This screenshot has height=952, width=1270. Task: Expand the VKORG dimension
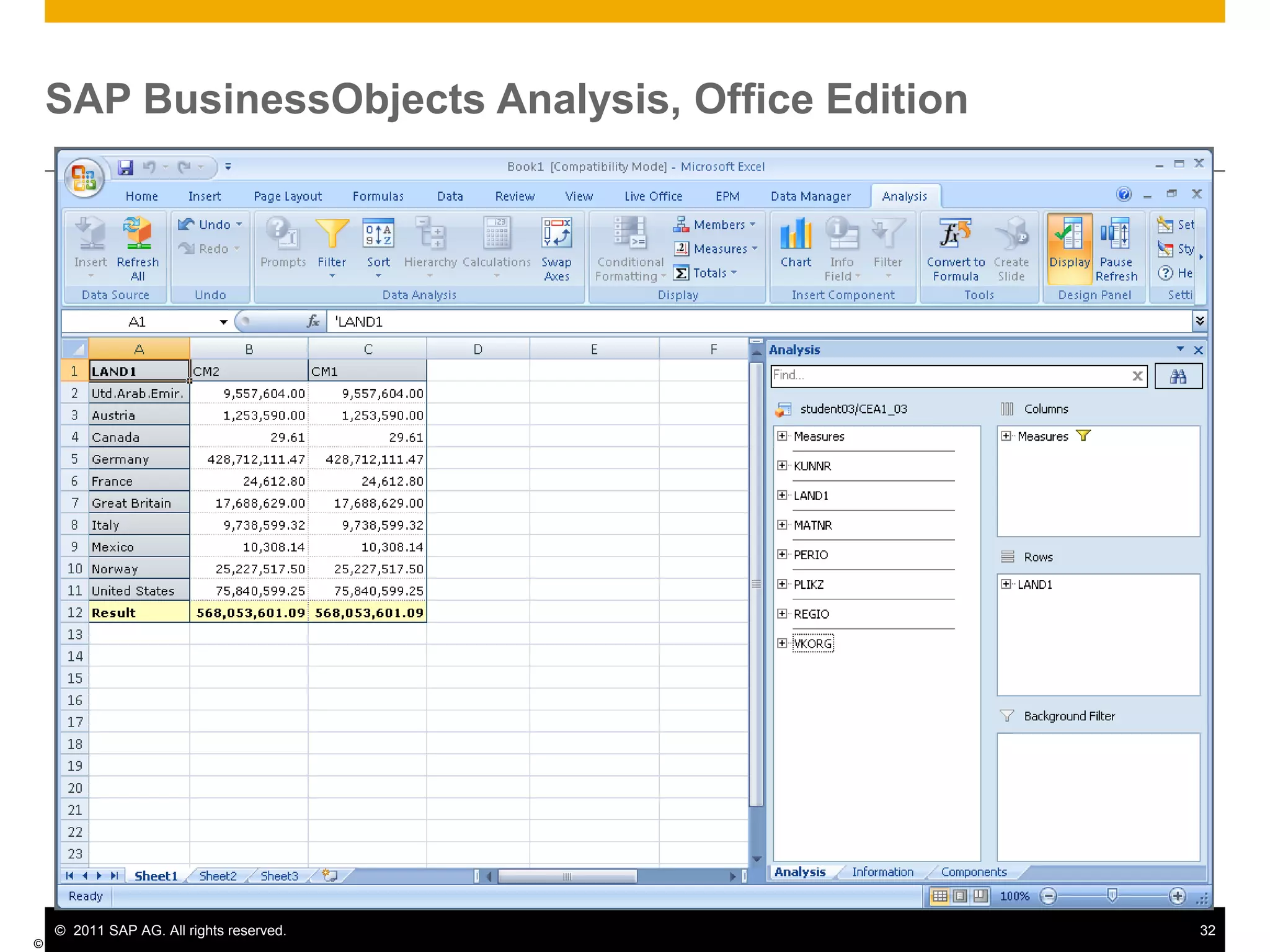click(782, 643)
